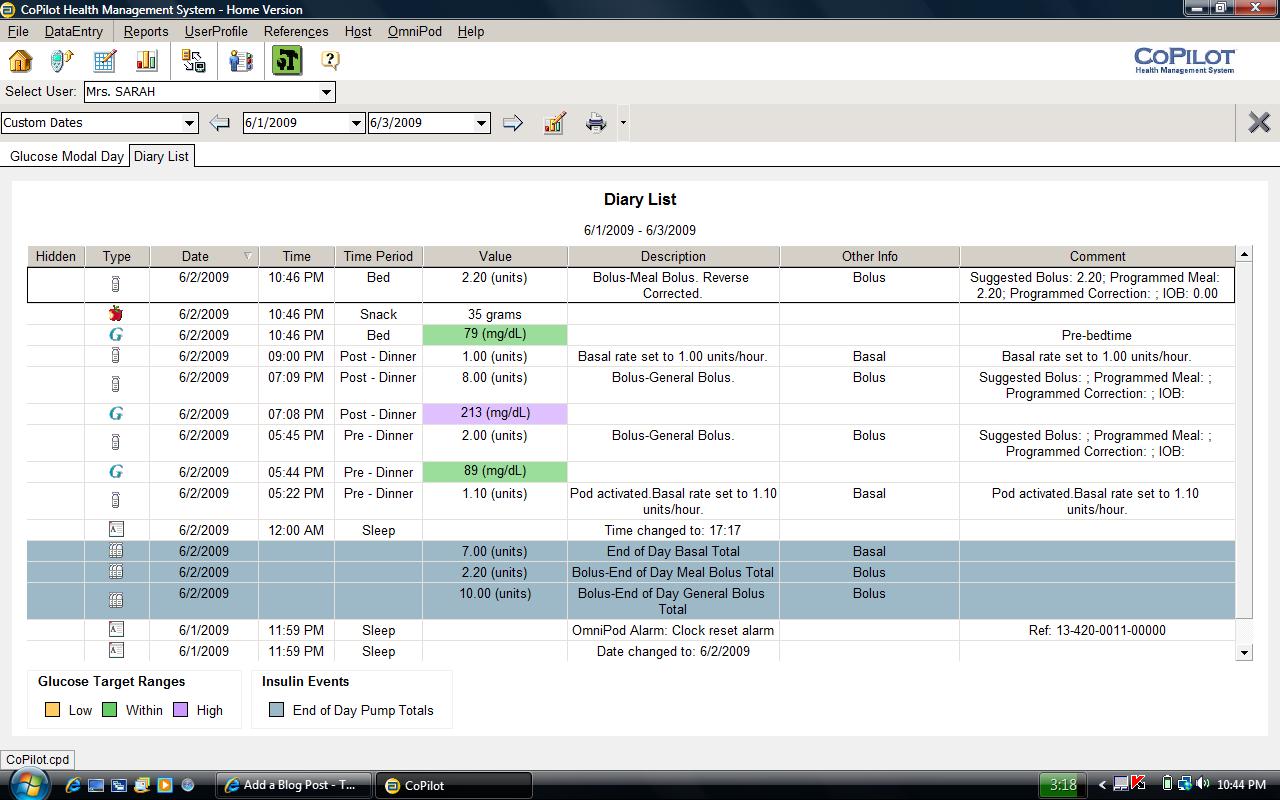The height and width of the screenshot is (800, 1280).
Task: Click the printer icon
Action: 596,123
